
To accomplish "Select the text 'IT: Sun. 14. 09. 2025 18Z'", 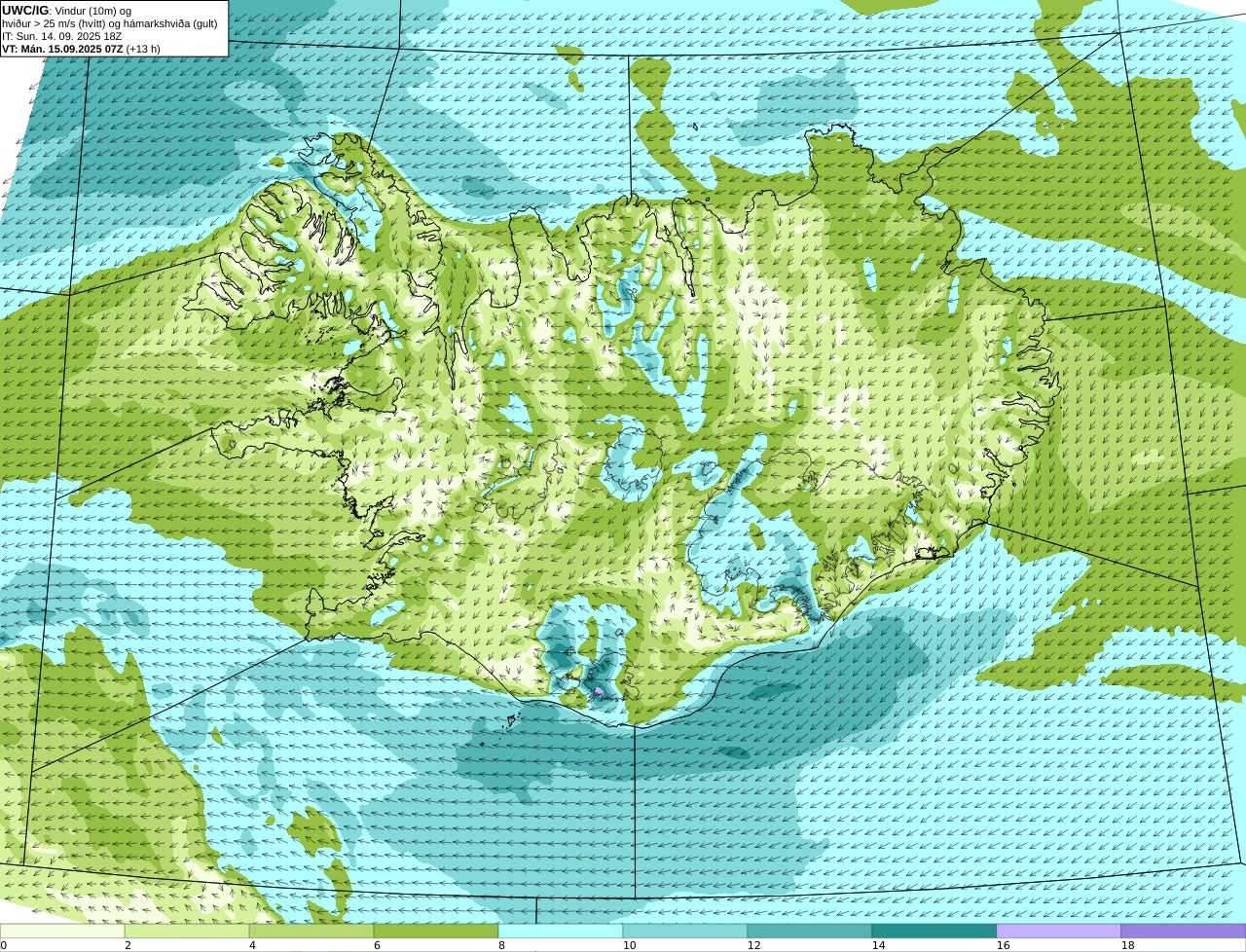I will [62, 36].
